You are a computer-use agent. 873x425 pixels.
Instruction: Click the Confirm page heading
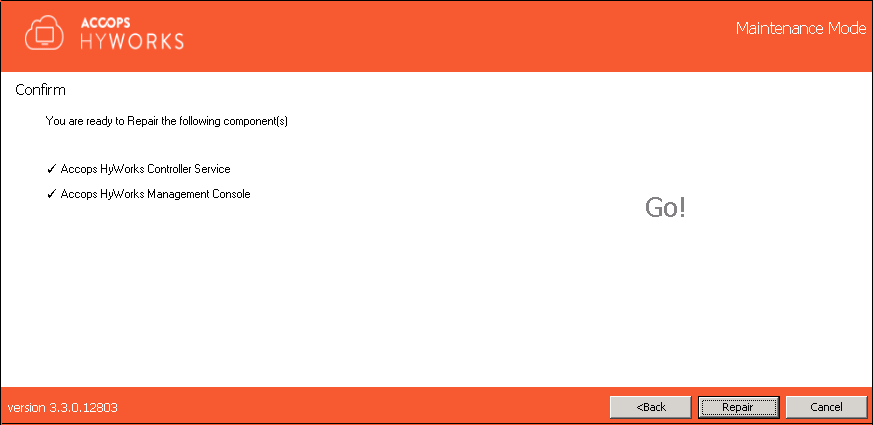(x=40, y=90)
